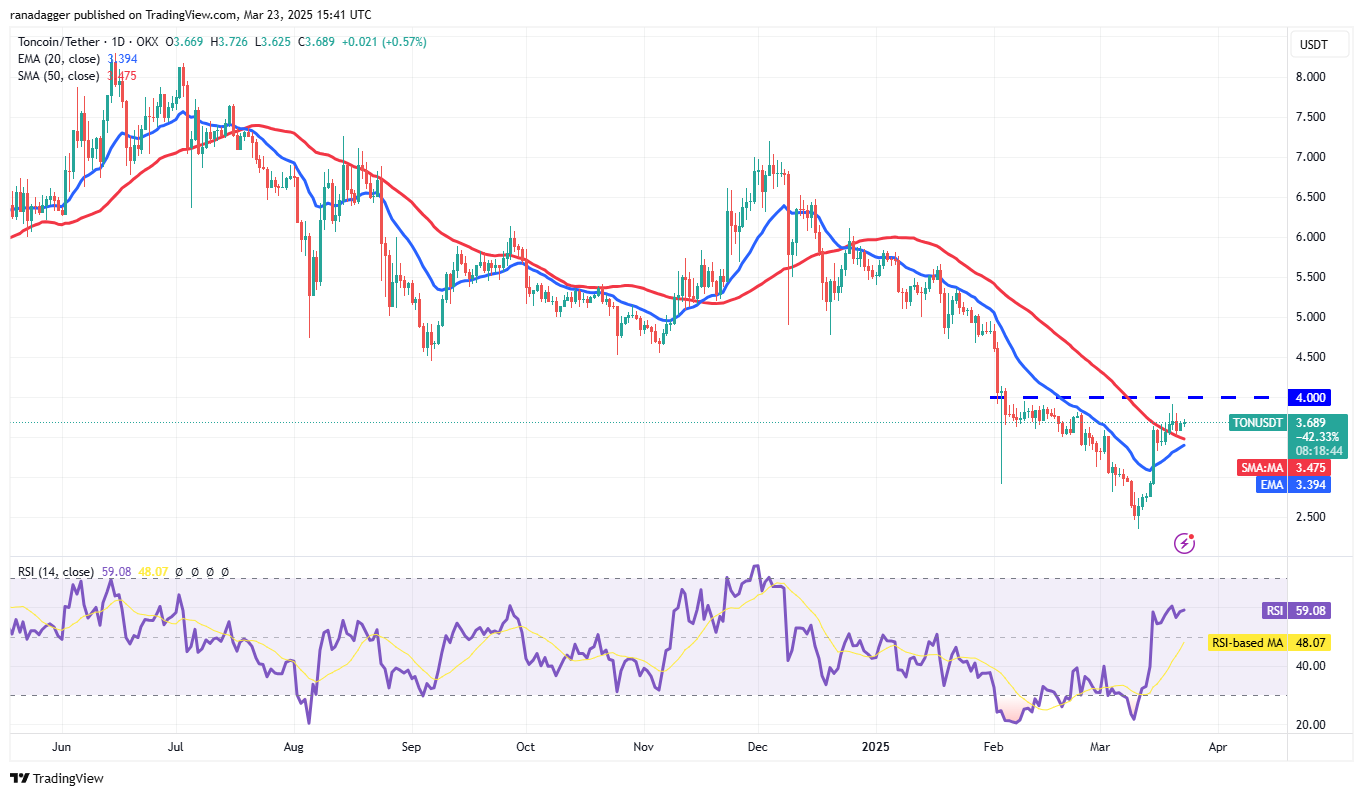Click the TradingView logo at bottom left
Image resolution: width=1363 pixels, height=796 pixels.
(57, 778)
